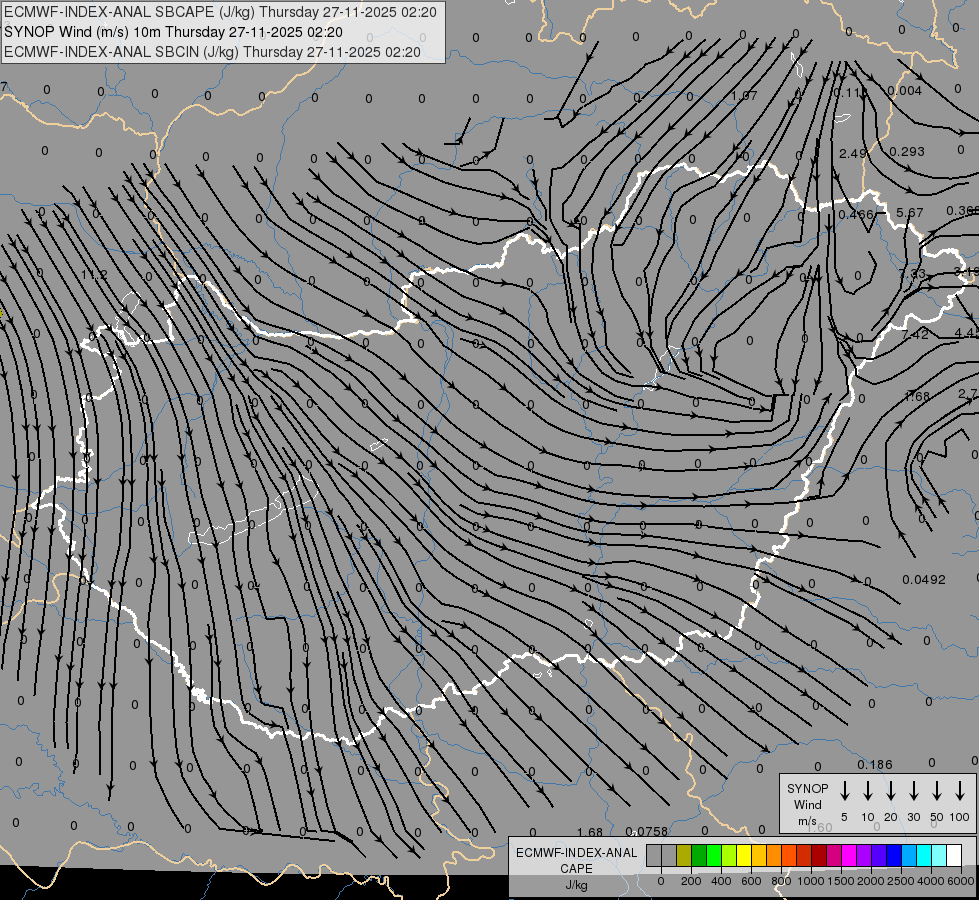Pick the dark green CAPE swatch
979x900 pixels.
pyautogui.click(x=699, y=855)
